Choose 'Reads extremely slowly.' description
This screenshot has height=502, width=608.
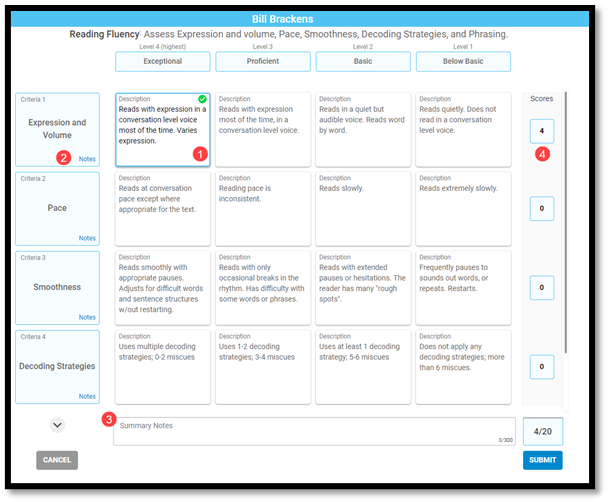click(x=463, y=209)
